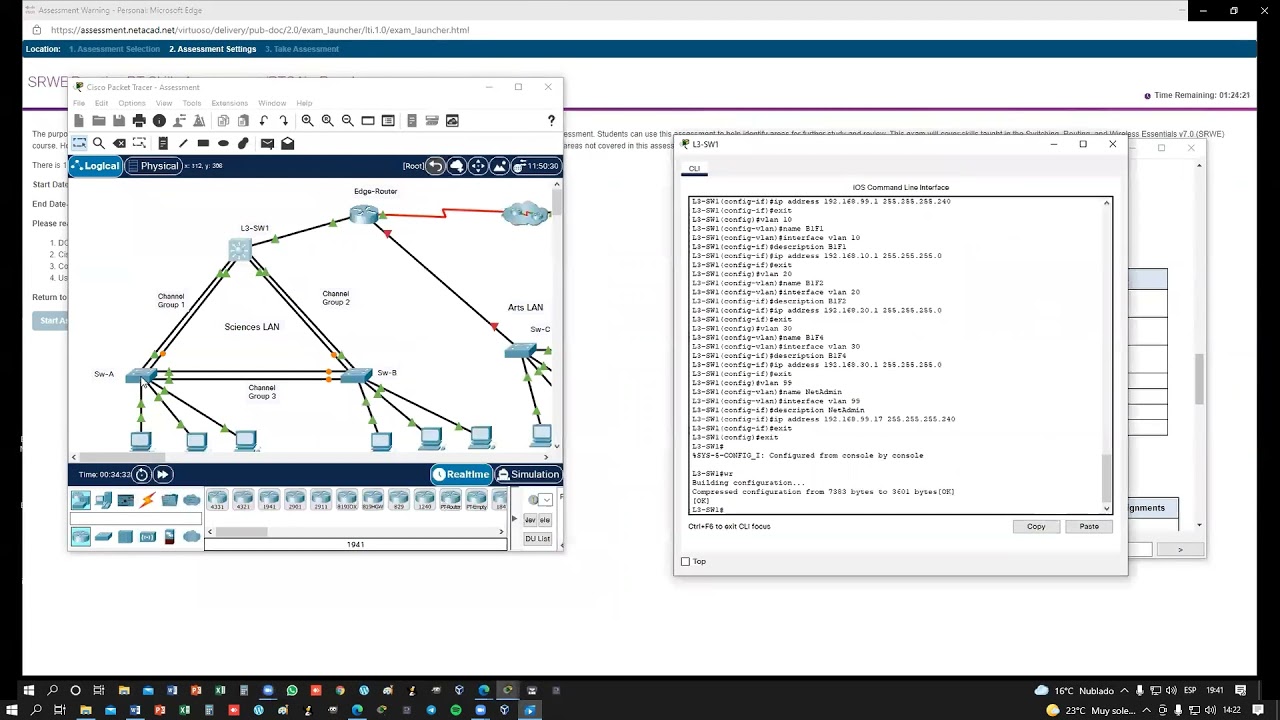Select the Switches device subcategory
The width and height of the screenshot is (1280, 720).
tap(103, 537)
